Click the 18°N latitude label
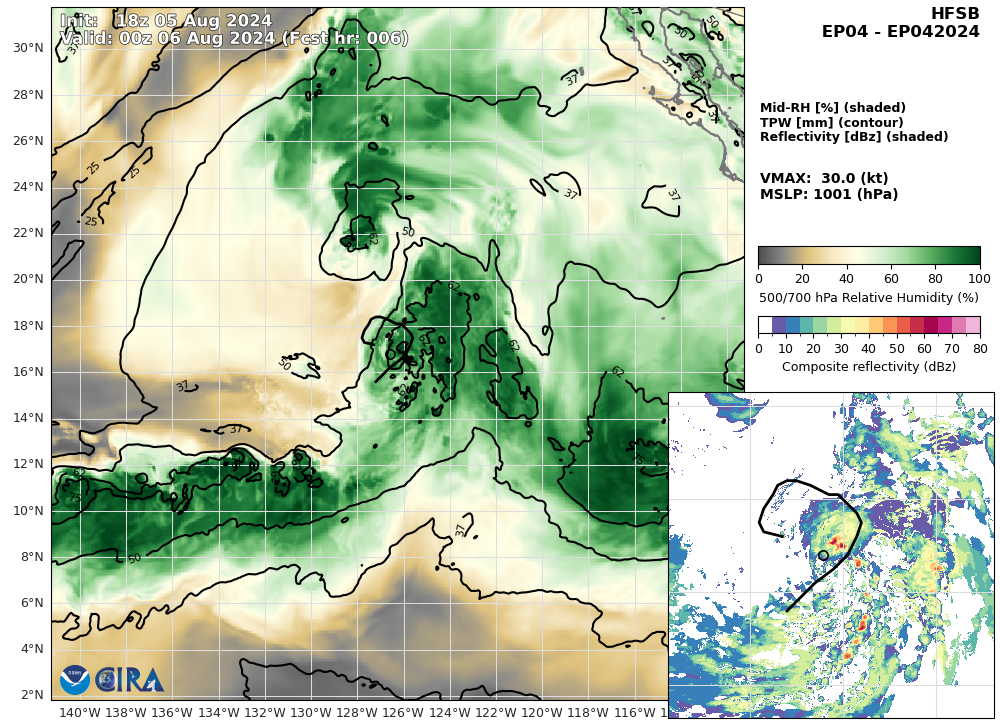 [28, 326]
